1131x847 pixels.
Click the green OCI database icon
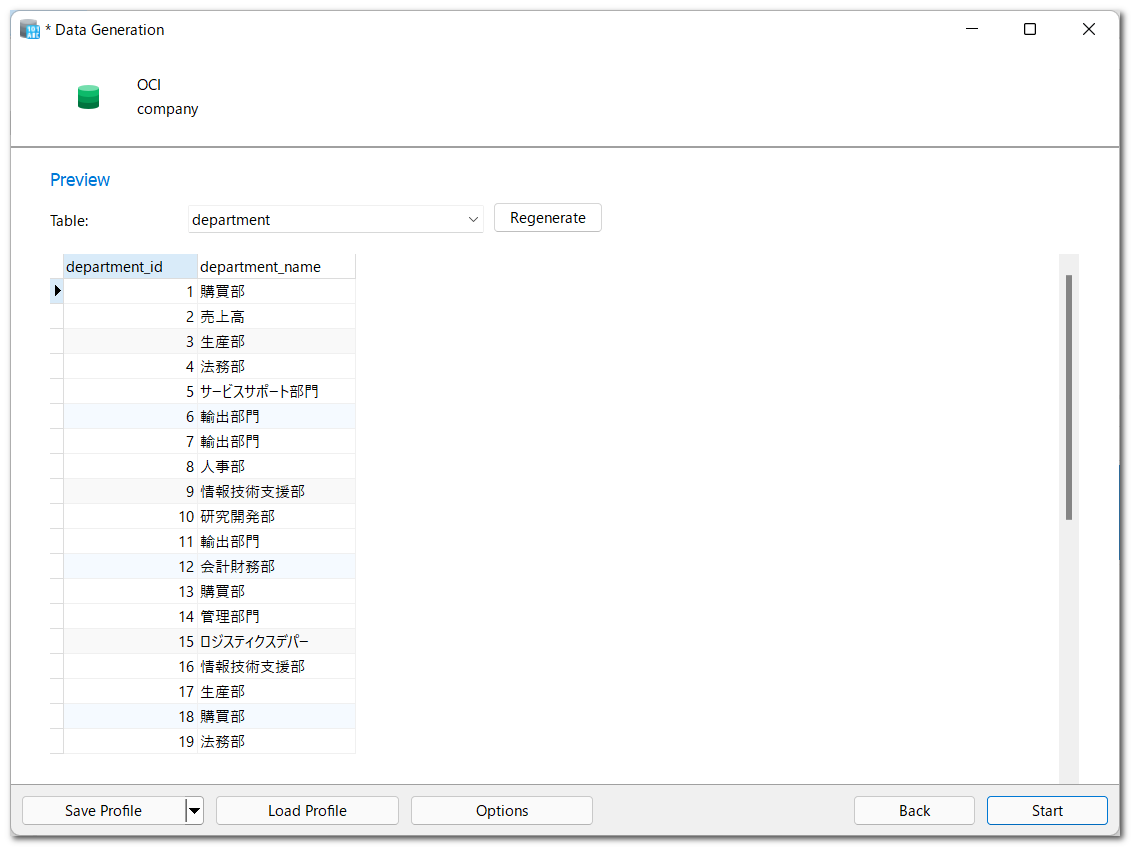click(88, 97)
